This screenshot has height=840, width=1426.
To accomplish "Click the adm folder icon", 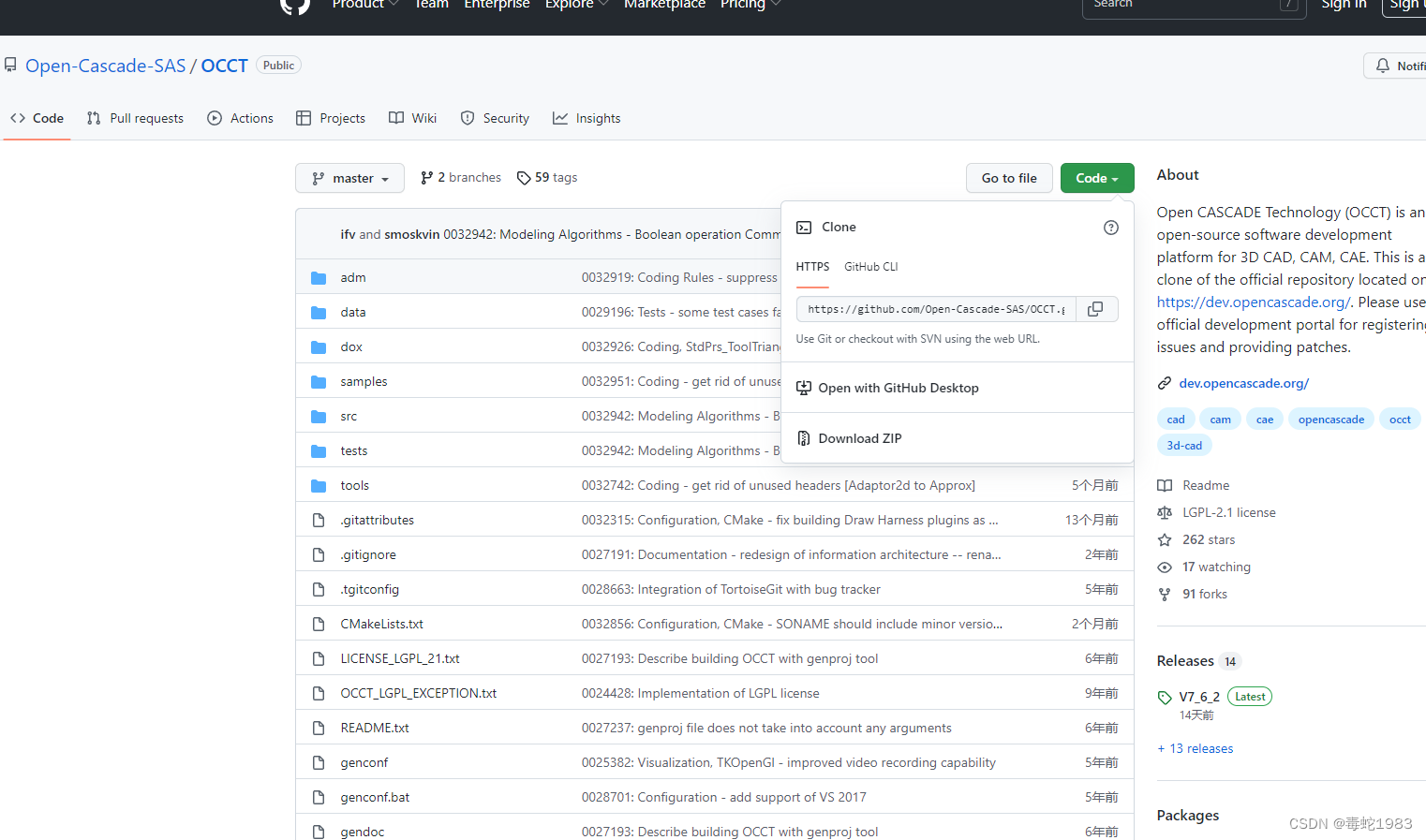I will pyautogui.click(x=319, y=278).
